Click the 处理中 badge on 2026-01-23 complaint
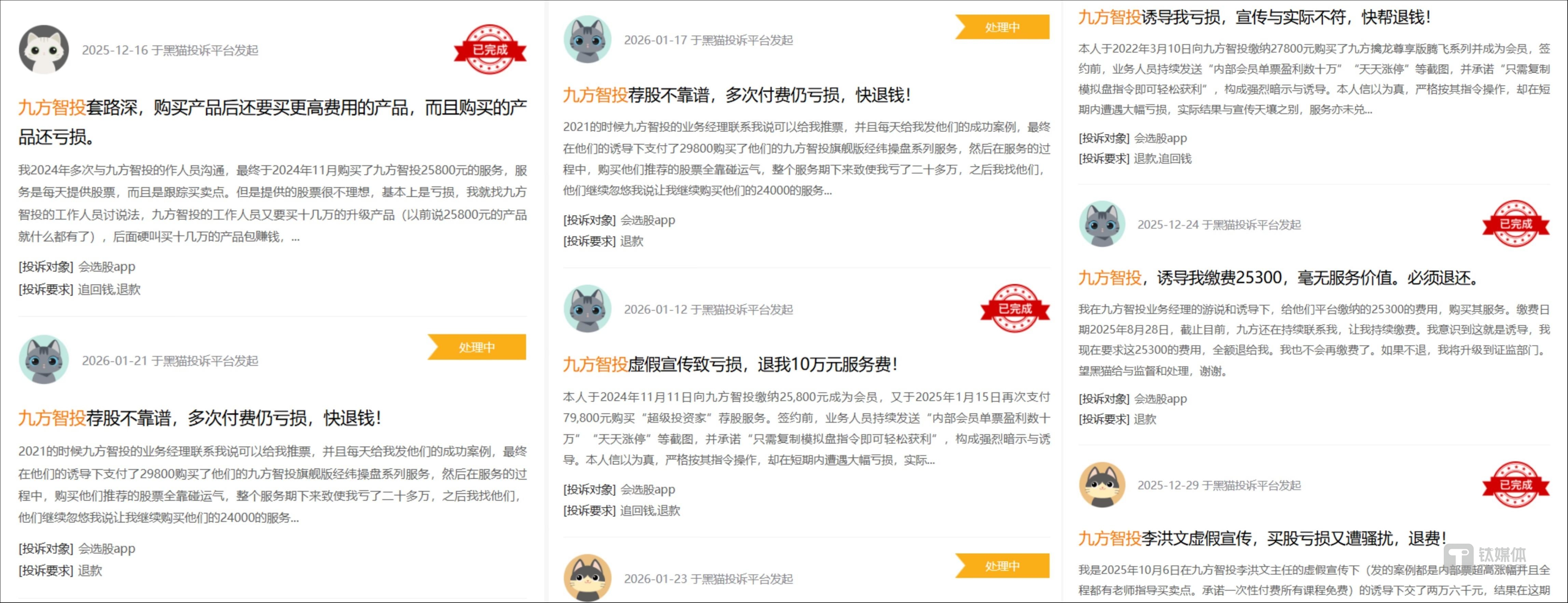 click(x=1003, y=566)
